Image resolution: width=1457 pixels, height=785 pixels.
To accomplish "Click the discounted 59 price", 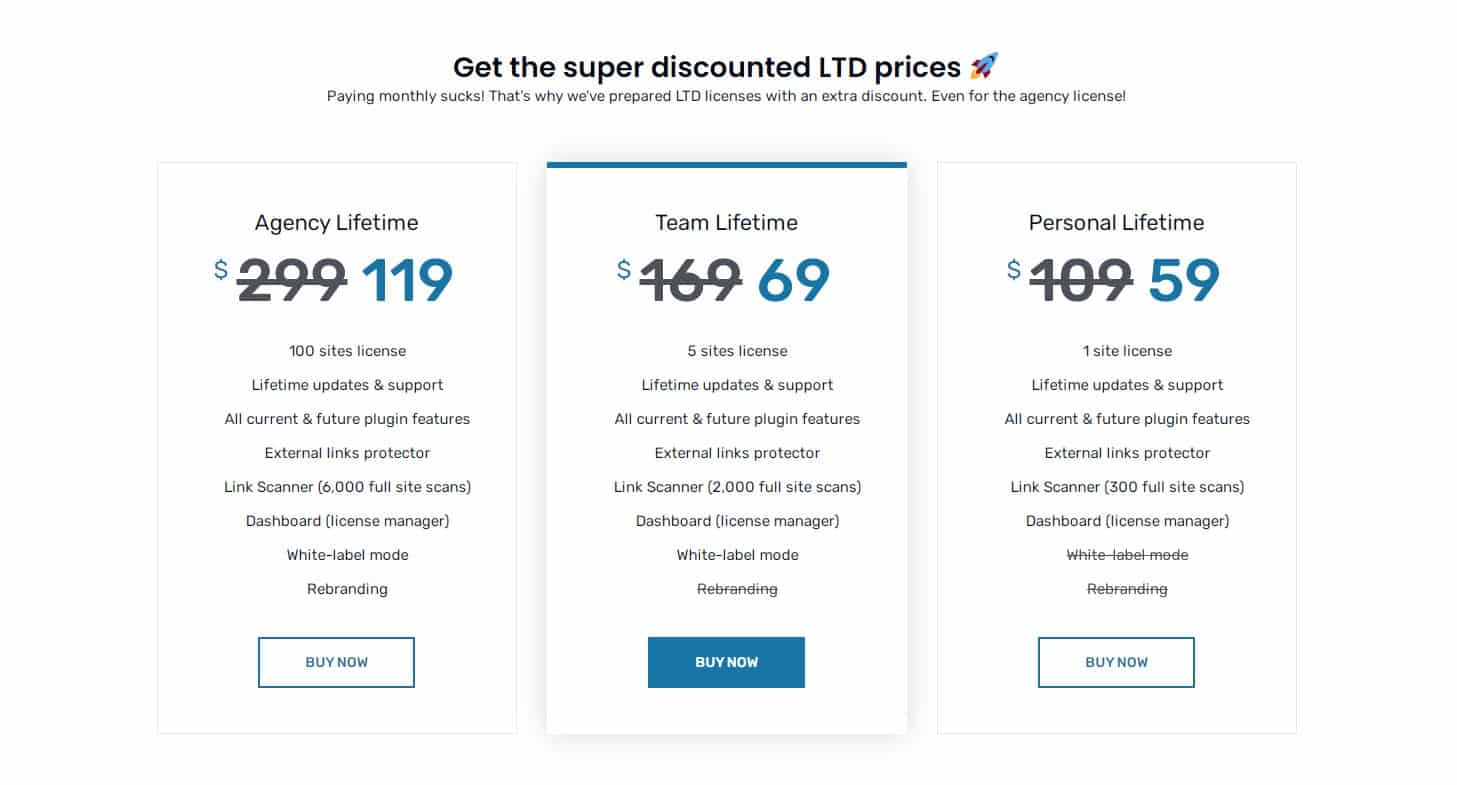I will [1184, 280].
